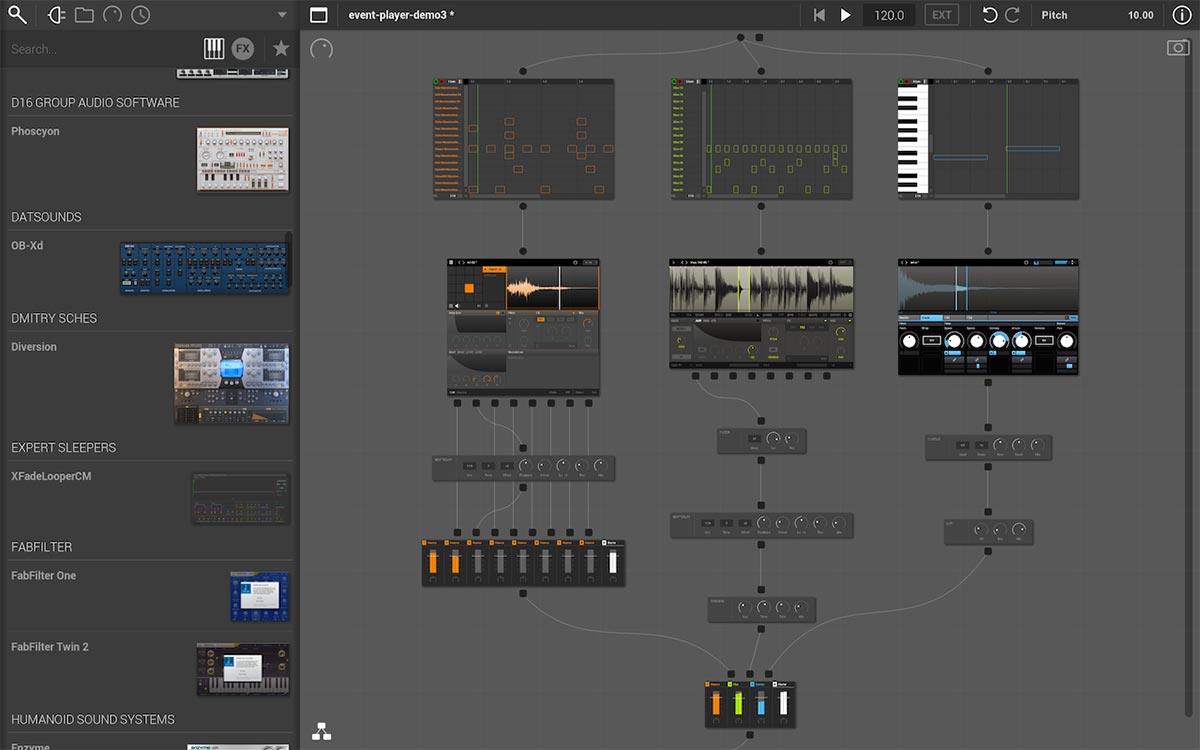The image size is (1200, 750).
Task: Start playback with the play button
Action: click(845, 15)
